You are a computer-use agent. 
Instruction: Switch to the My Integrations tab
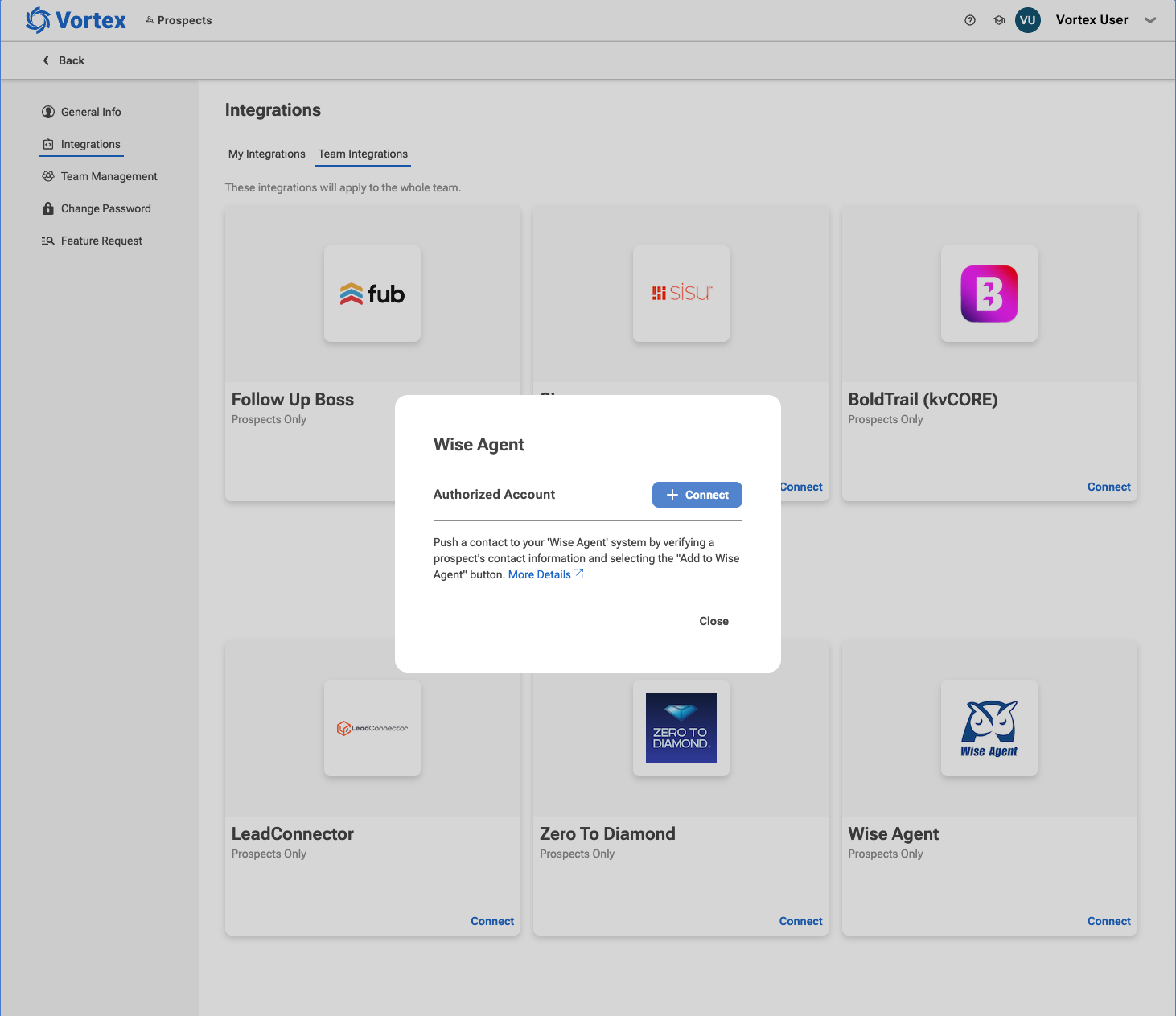pyautogui.click(x=267, y=154)
